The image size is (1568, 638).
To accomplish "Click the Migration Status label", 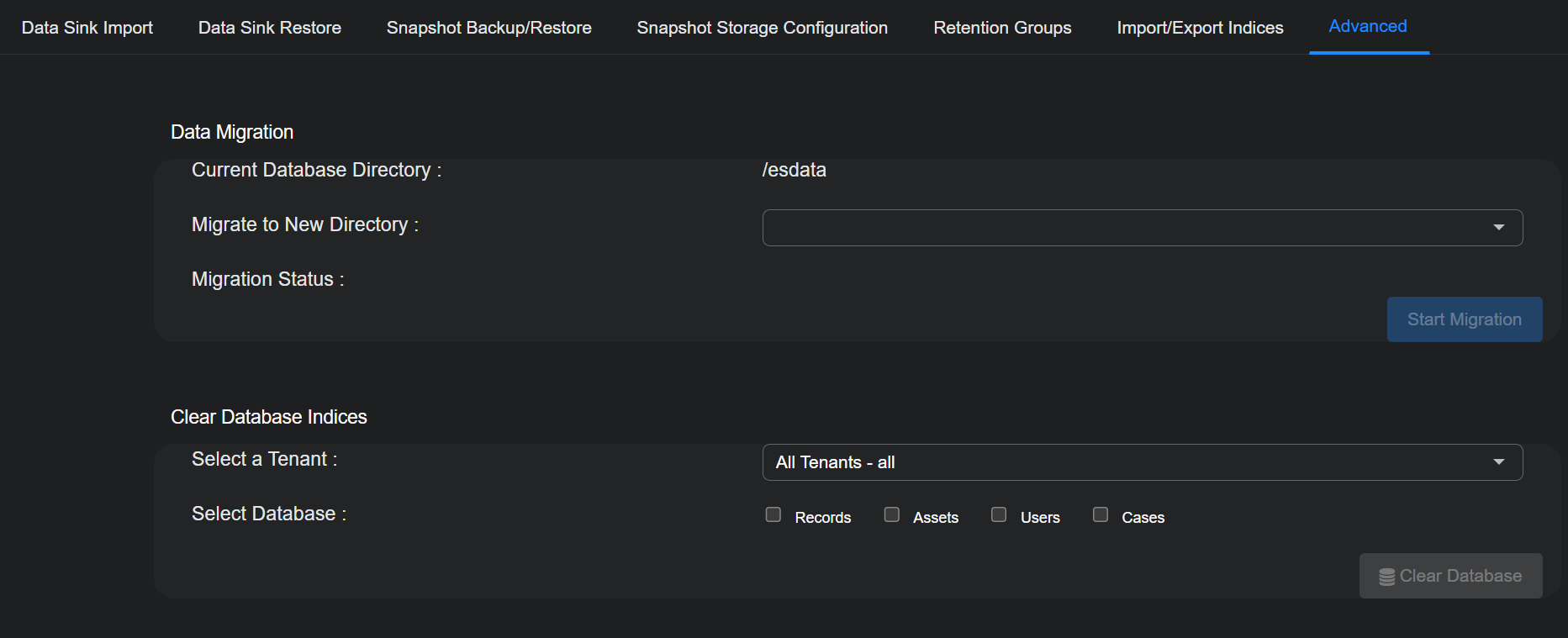I will coord(267,279).
